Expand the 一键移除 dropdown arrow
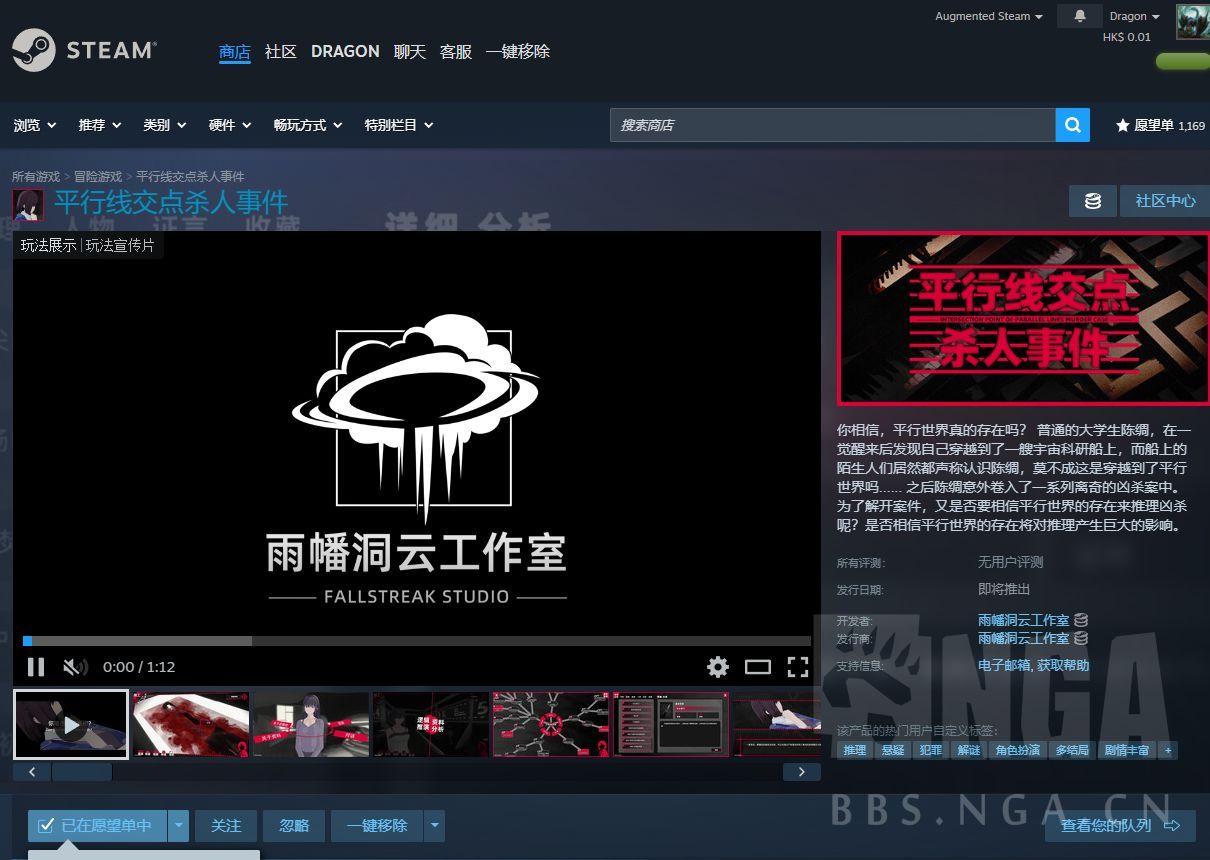 435,826
